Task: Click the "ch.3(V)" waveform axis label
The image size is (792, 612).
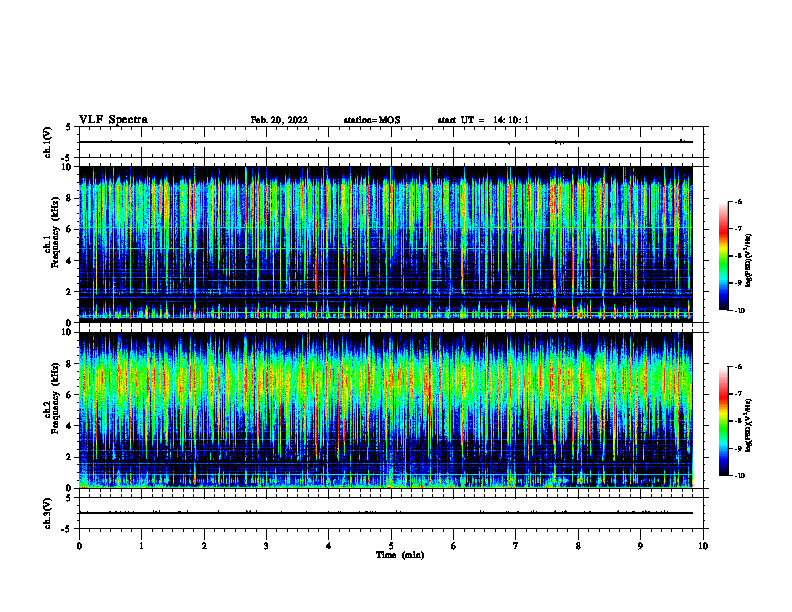Action: pos(48,513)
